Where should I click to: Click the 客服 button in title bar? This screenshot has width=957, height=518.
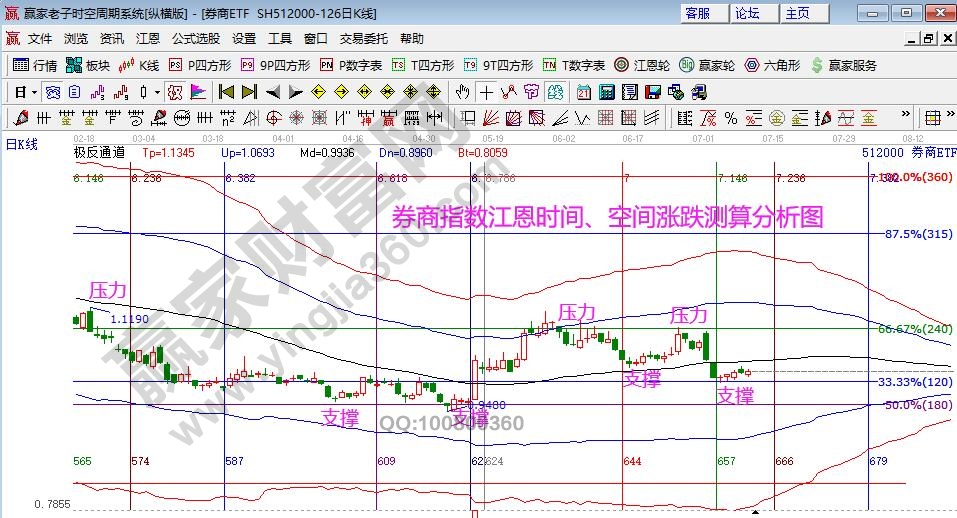tap(697, 13)
